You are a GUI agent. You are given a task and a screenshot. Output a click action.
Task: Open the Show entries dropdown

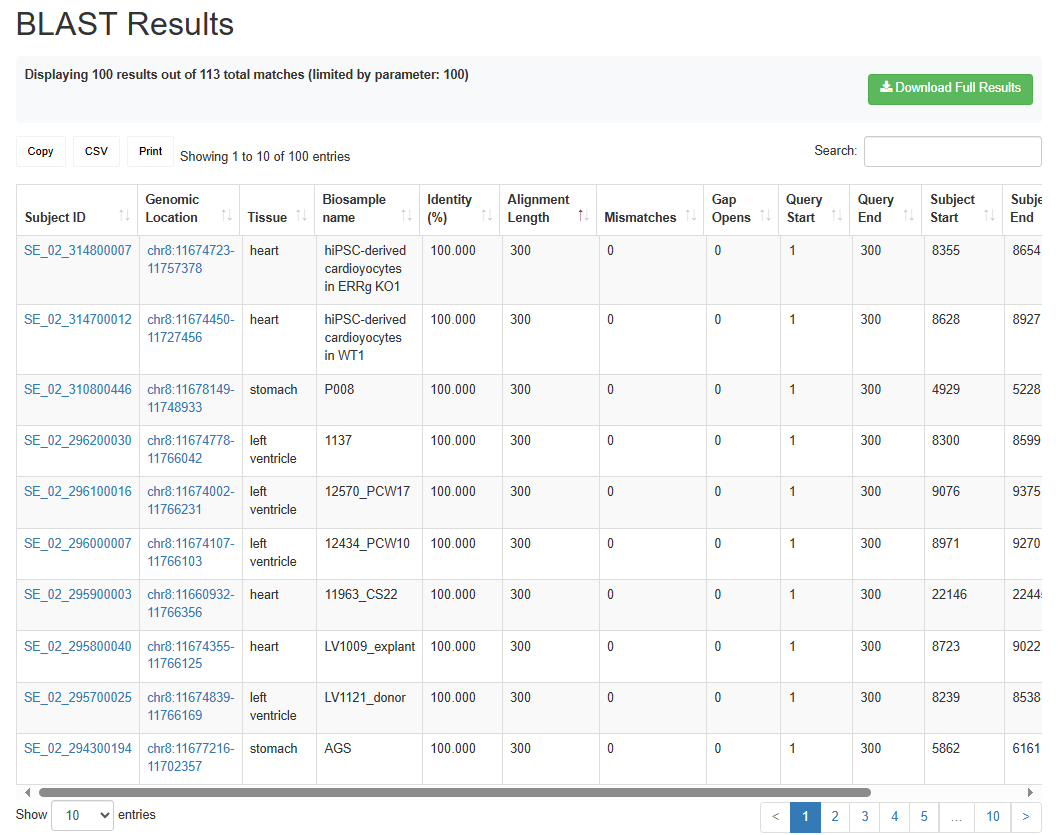point(82,815)
